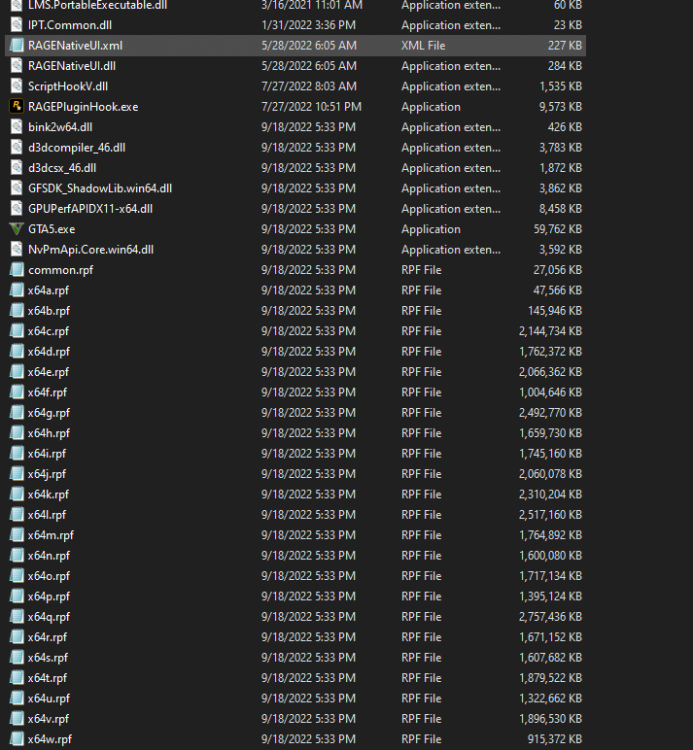Select the file name x64m.rpf
This screenshot has height=750, width=693.
pos(51,535)
